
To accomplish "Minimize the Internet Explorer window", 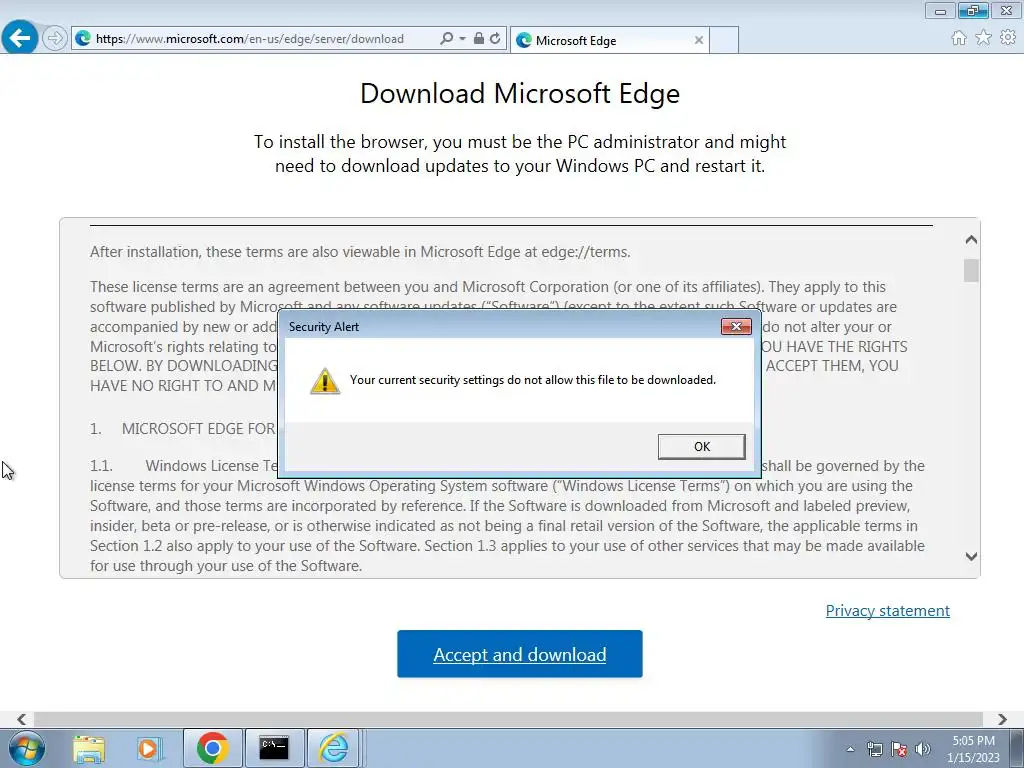I will 940,10.
